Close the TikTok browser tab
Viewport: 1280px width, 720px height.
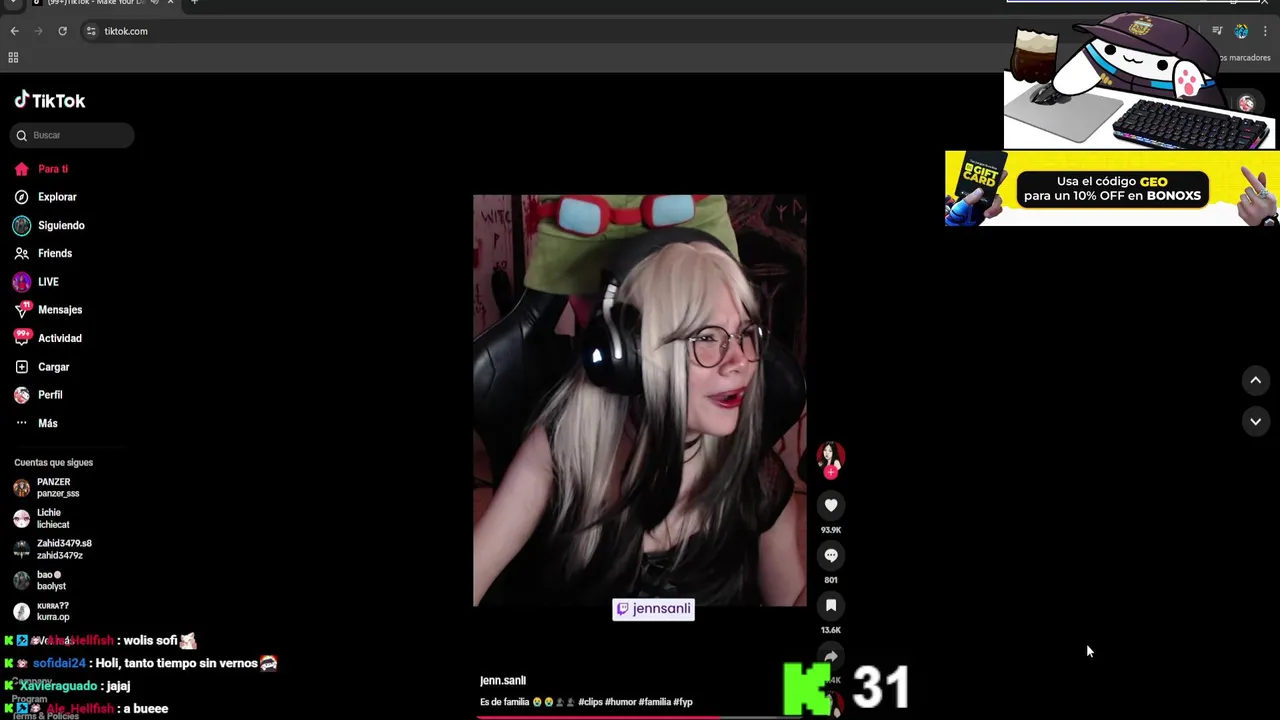[x=170, y=2]
